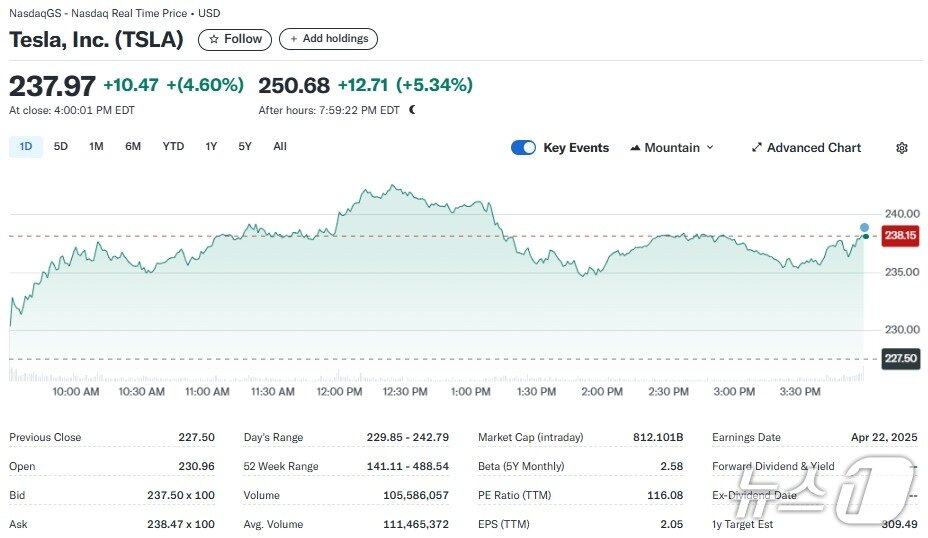Expand the Mountain chart style dropdown
Screen dimensions: 928x538
tap(710, 148)
